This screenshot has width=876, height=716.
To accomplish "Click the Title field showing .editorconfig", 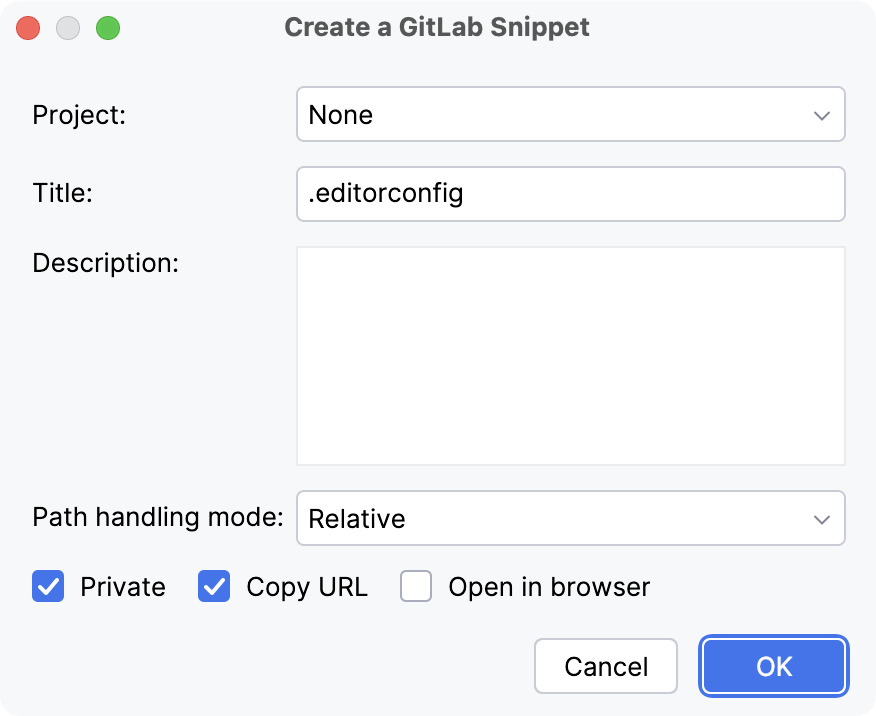I will (570, 193).
